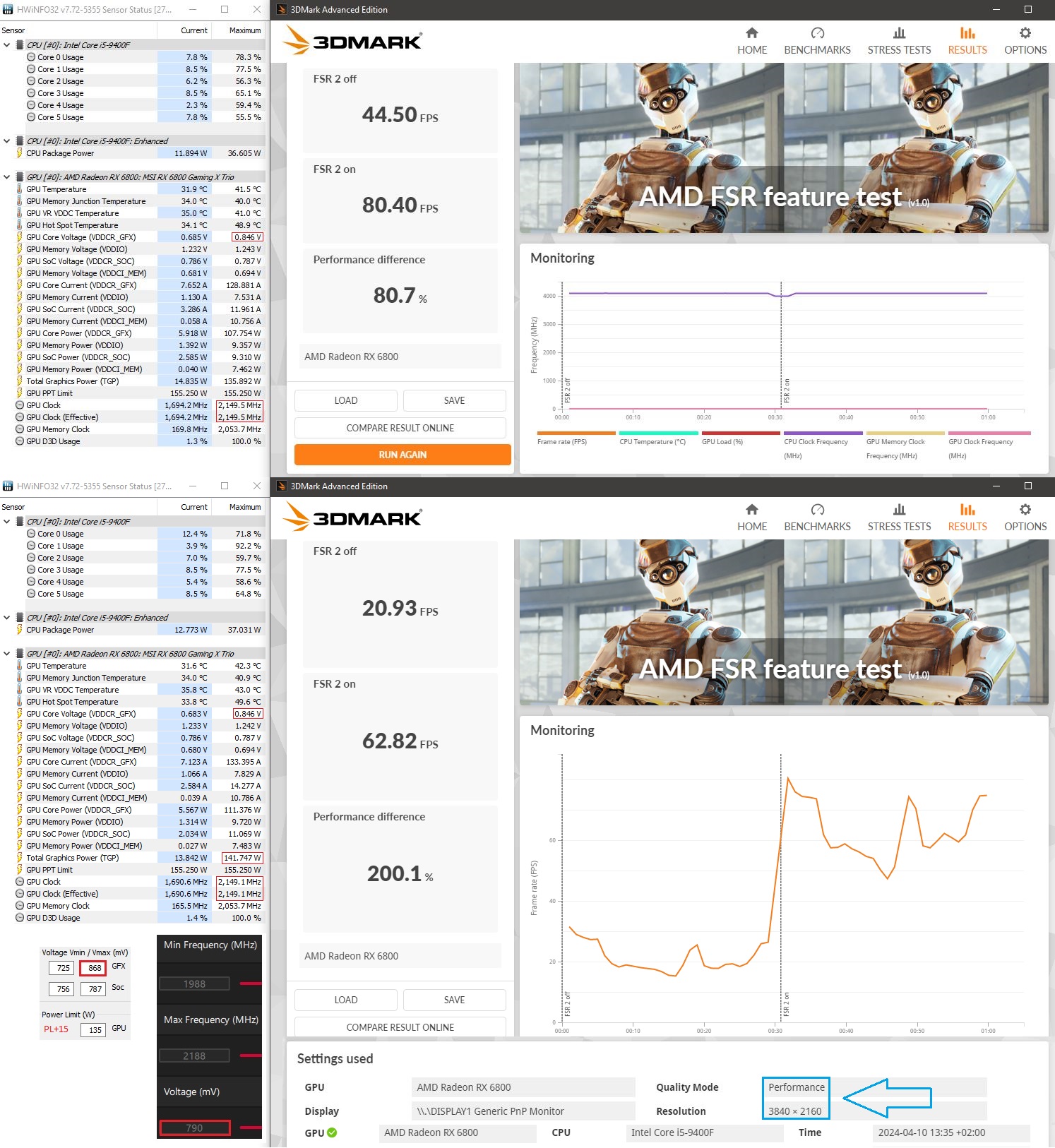
Task: Click Display value 'DISPLAY1 Generic PnP Monitor'
Action: click(x=490, y=1111)
